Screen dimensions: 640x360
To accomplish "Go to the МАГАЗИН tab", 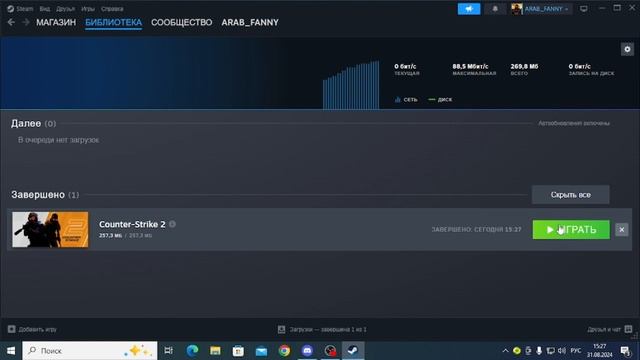I will click(56, 22).
